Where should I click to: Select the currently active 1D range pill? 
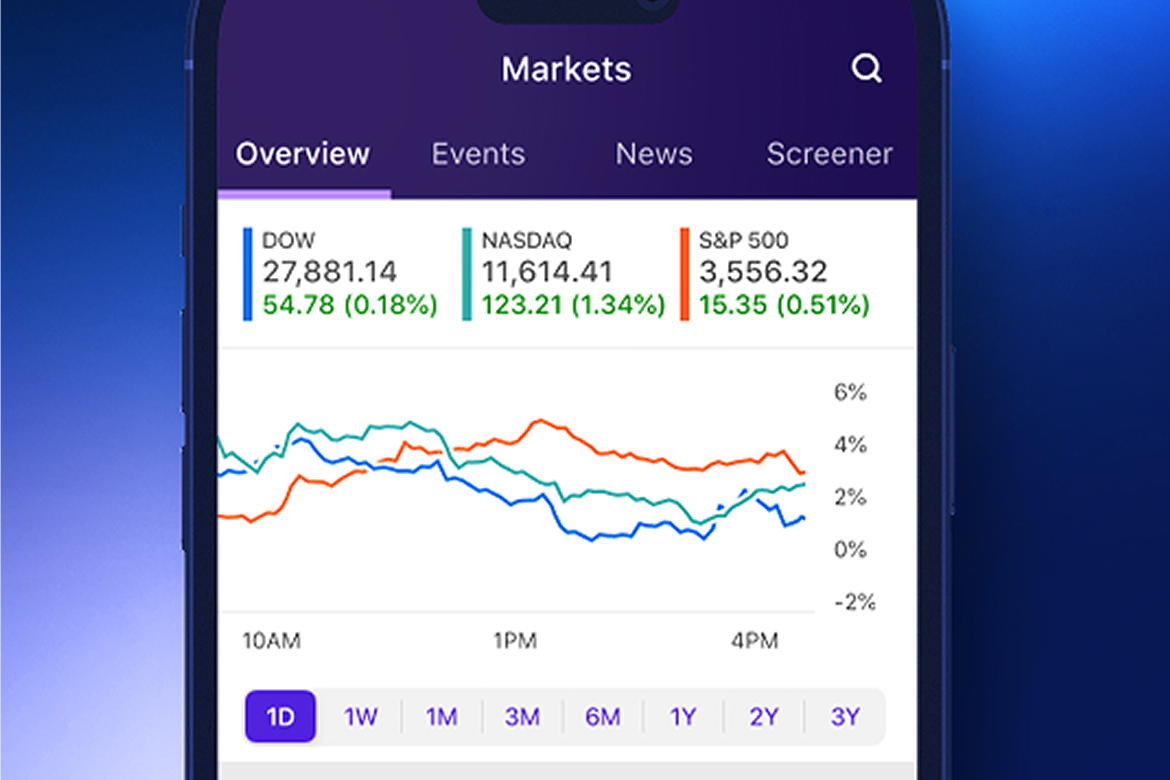(x=280, y=716)
